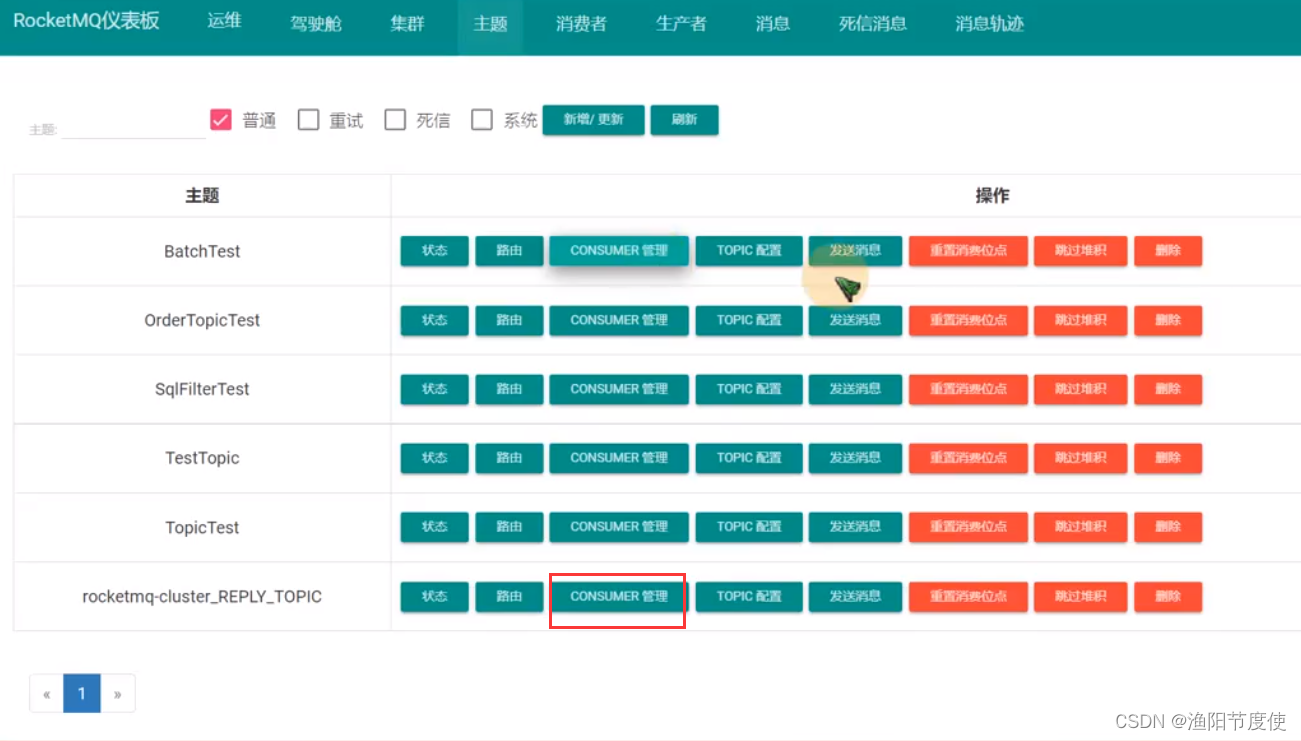Click 重置消费位点 for TestTopic

coord(968,458)
